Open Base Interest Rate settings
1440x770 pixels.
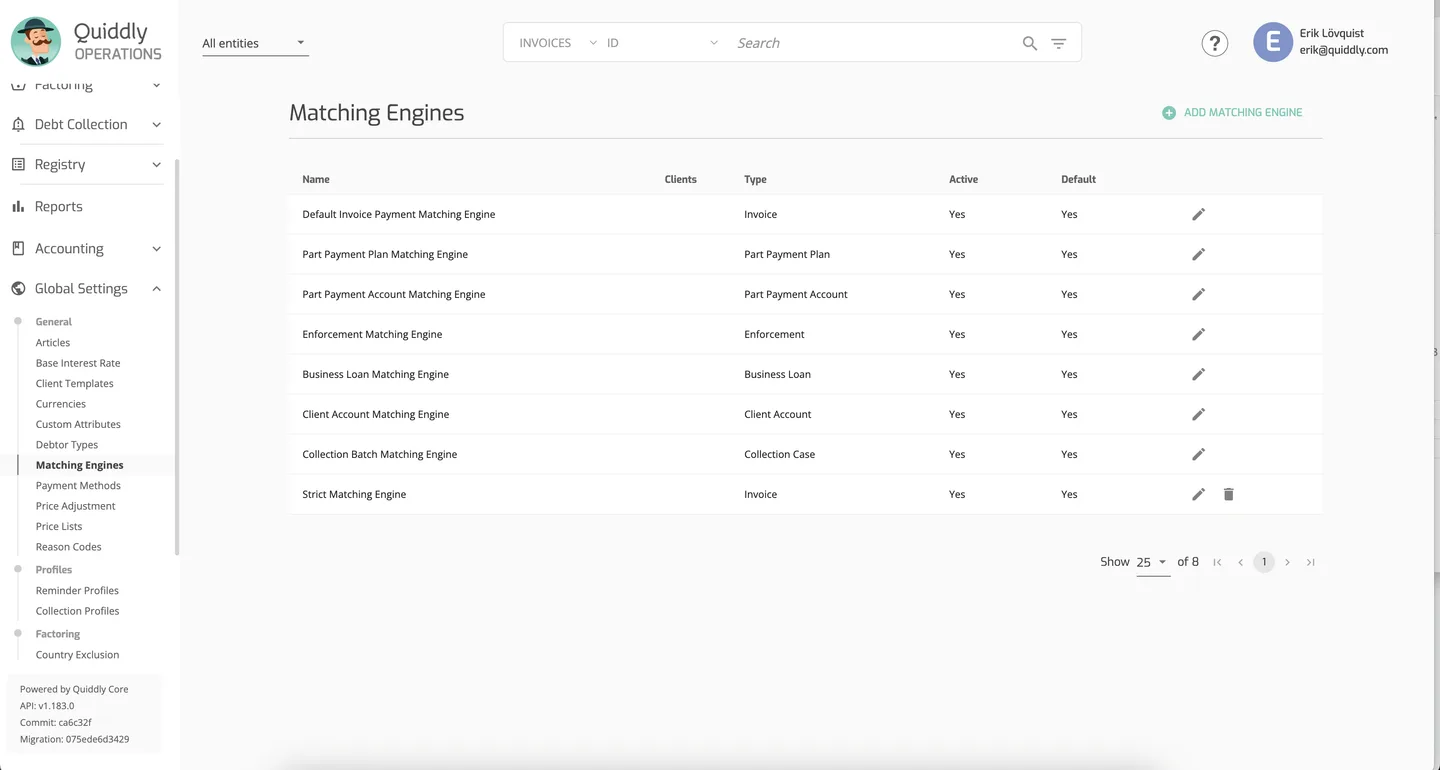click(x=78, y=363)
